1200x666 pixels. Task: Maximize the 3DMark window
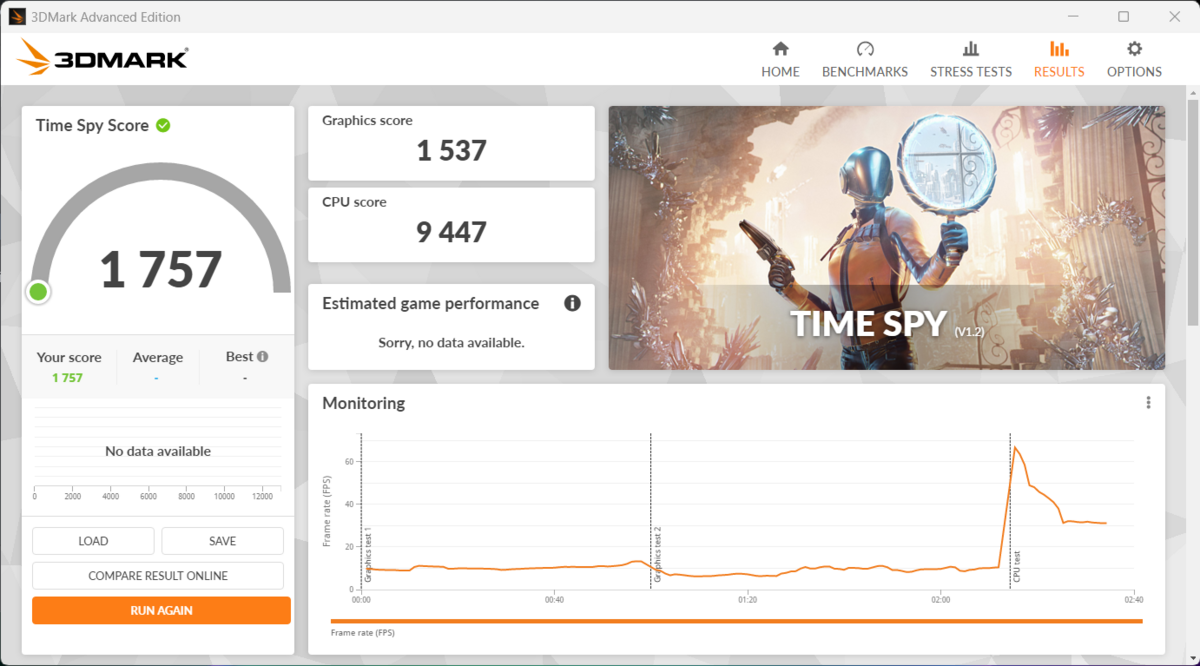point(1123,16)
